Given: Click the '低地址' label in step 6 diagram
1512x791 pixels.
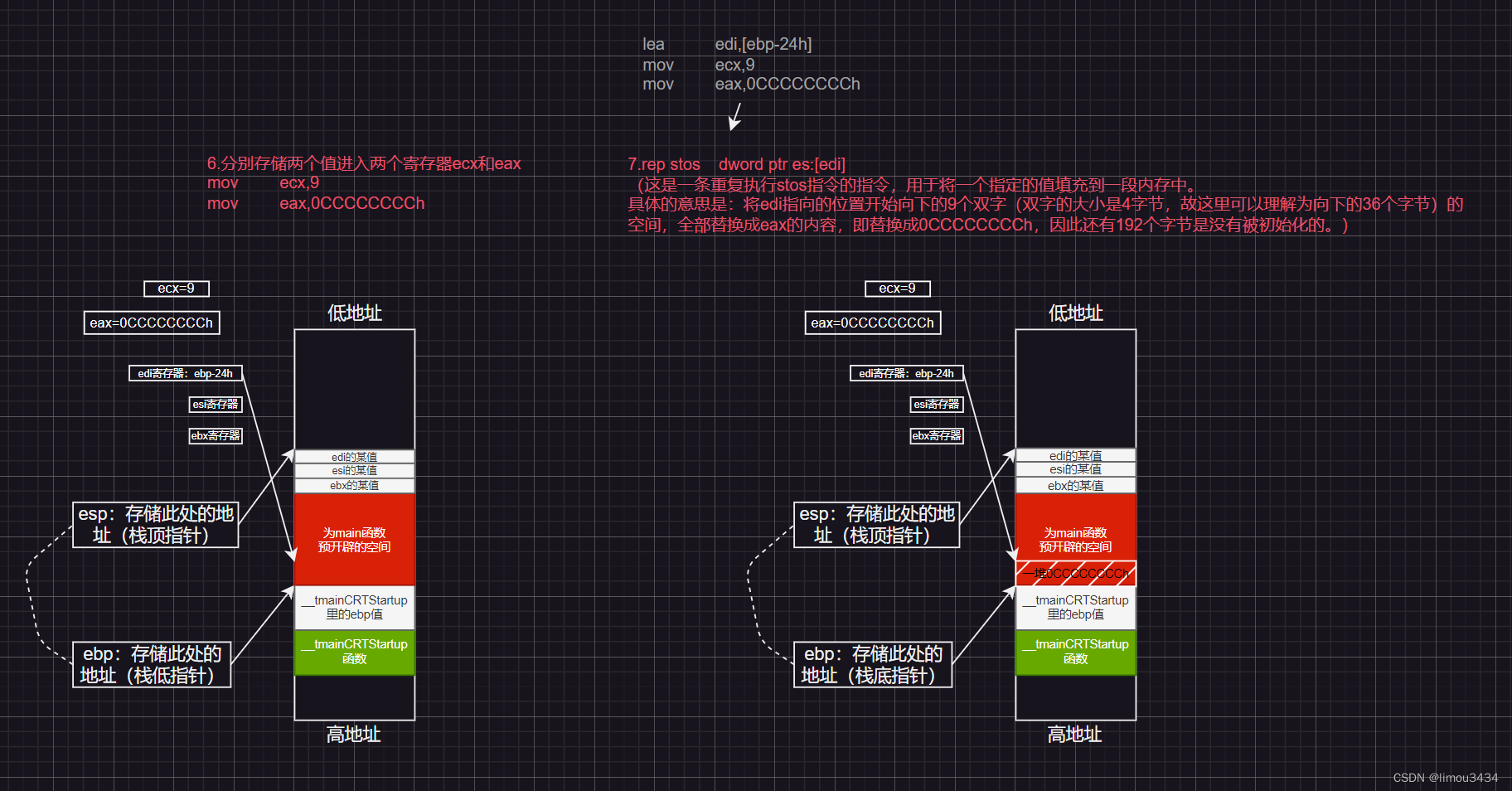Looking at the screenshot, I should point(355,313).
